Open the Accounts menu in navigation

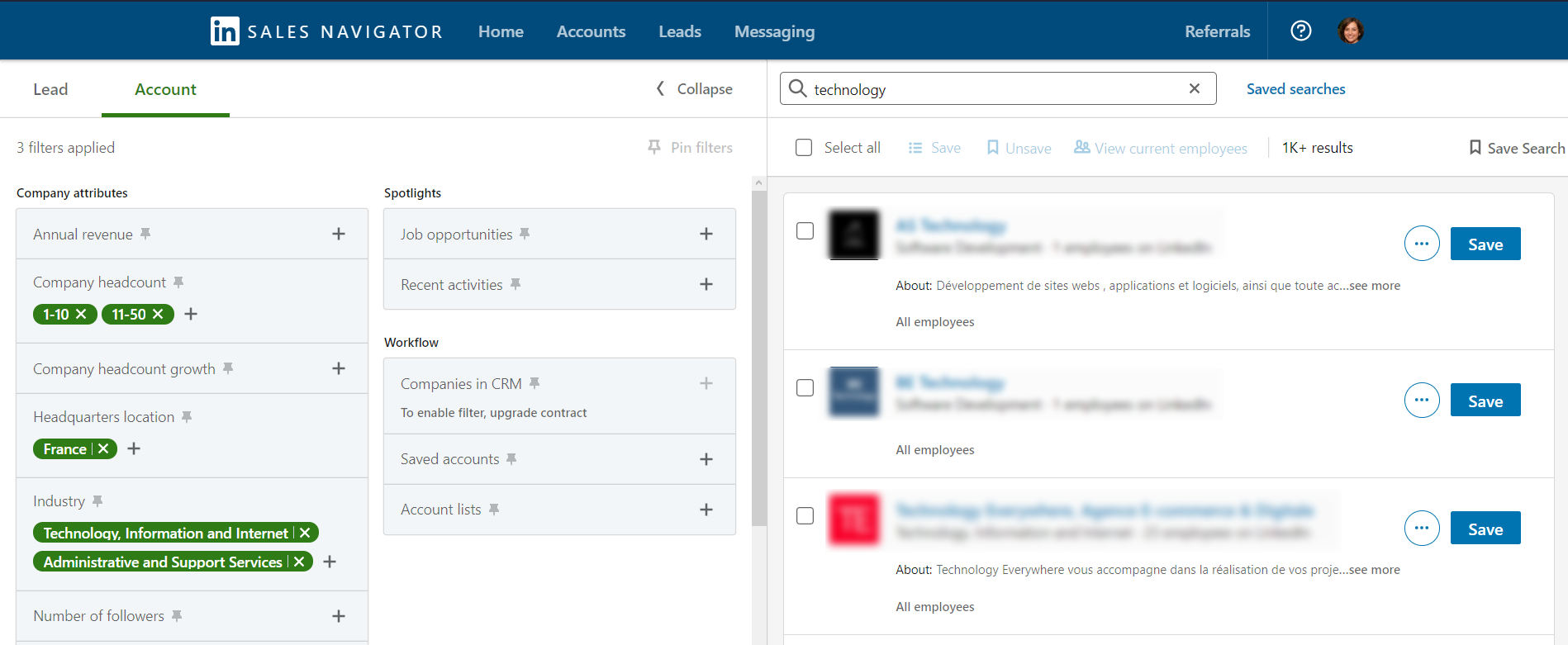(x=591, y=31)
